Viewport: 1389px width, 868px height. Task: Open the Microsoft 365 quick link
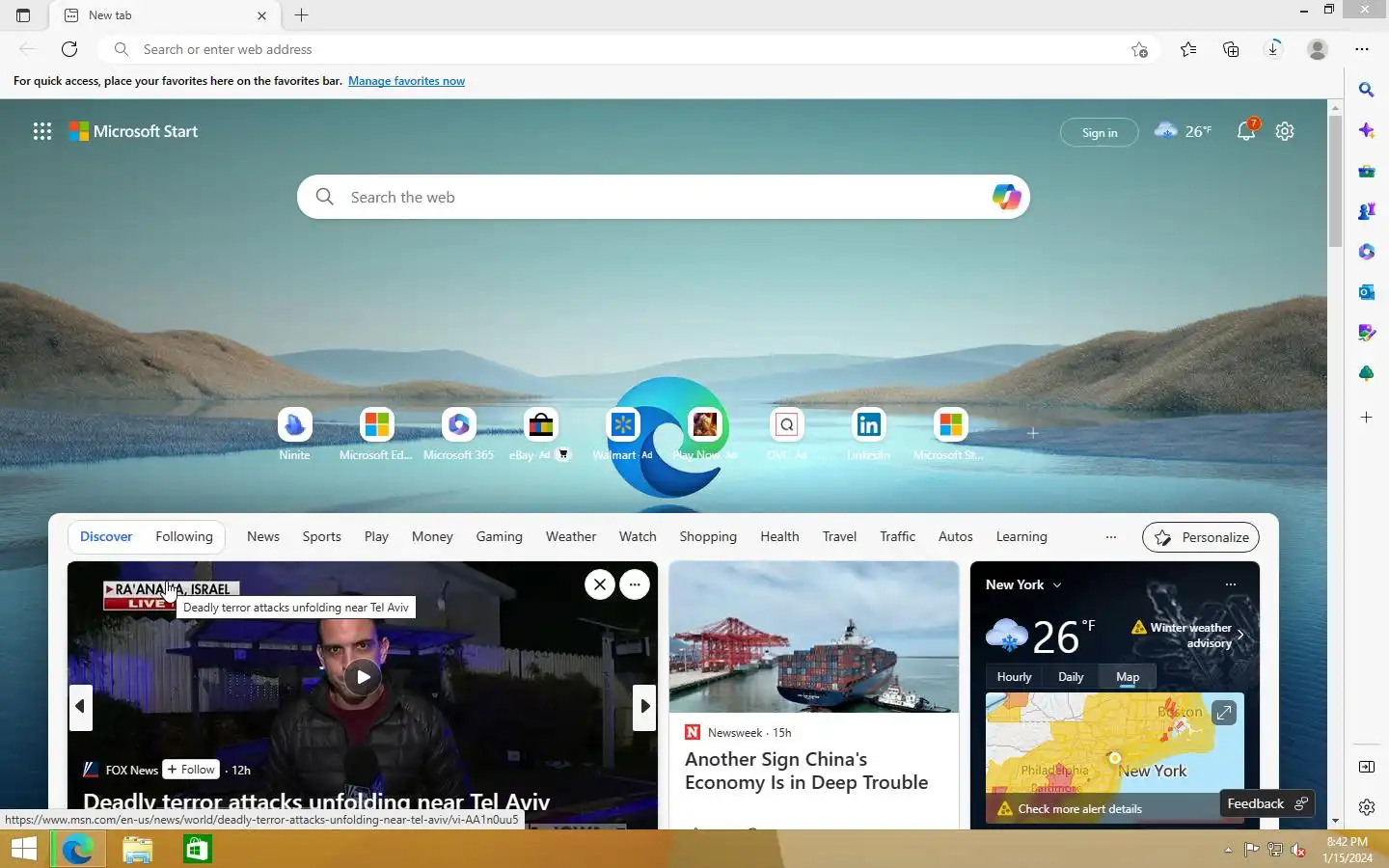coord(458,433)
